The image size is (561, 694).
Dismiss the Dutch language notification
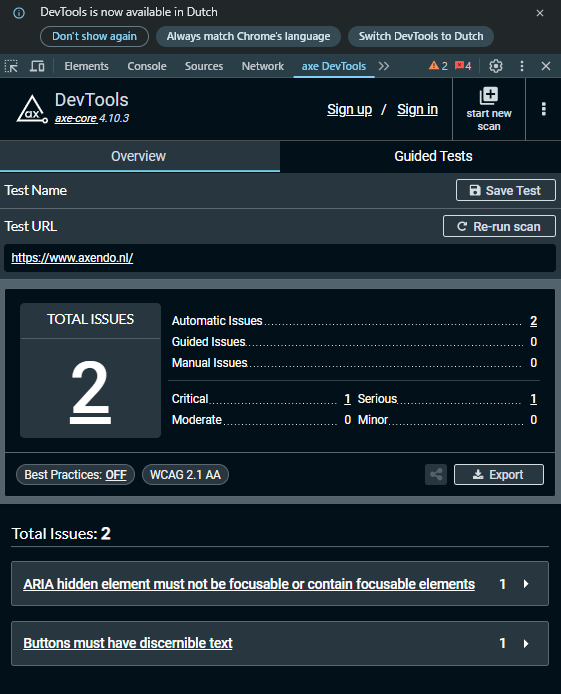(540, 13)
